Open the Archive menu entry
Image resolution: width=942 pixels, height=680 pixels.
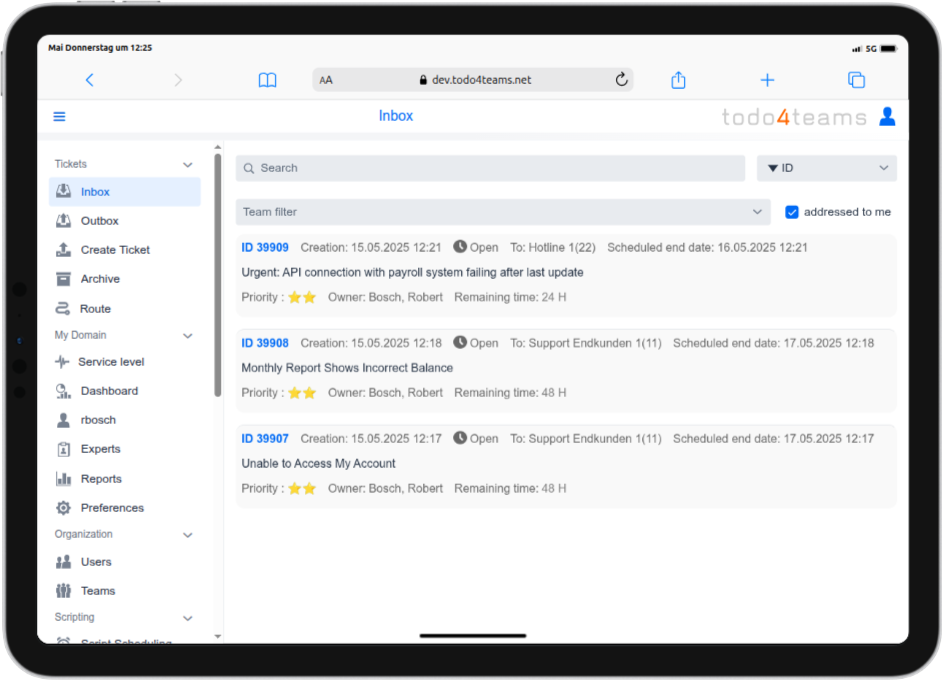tap(124, 279)
